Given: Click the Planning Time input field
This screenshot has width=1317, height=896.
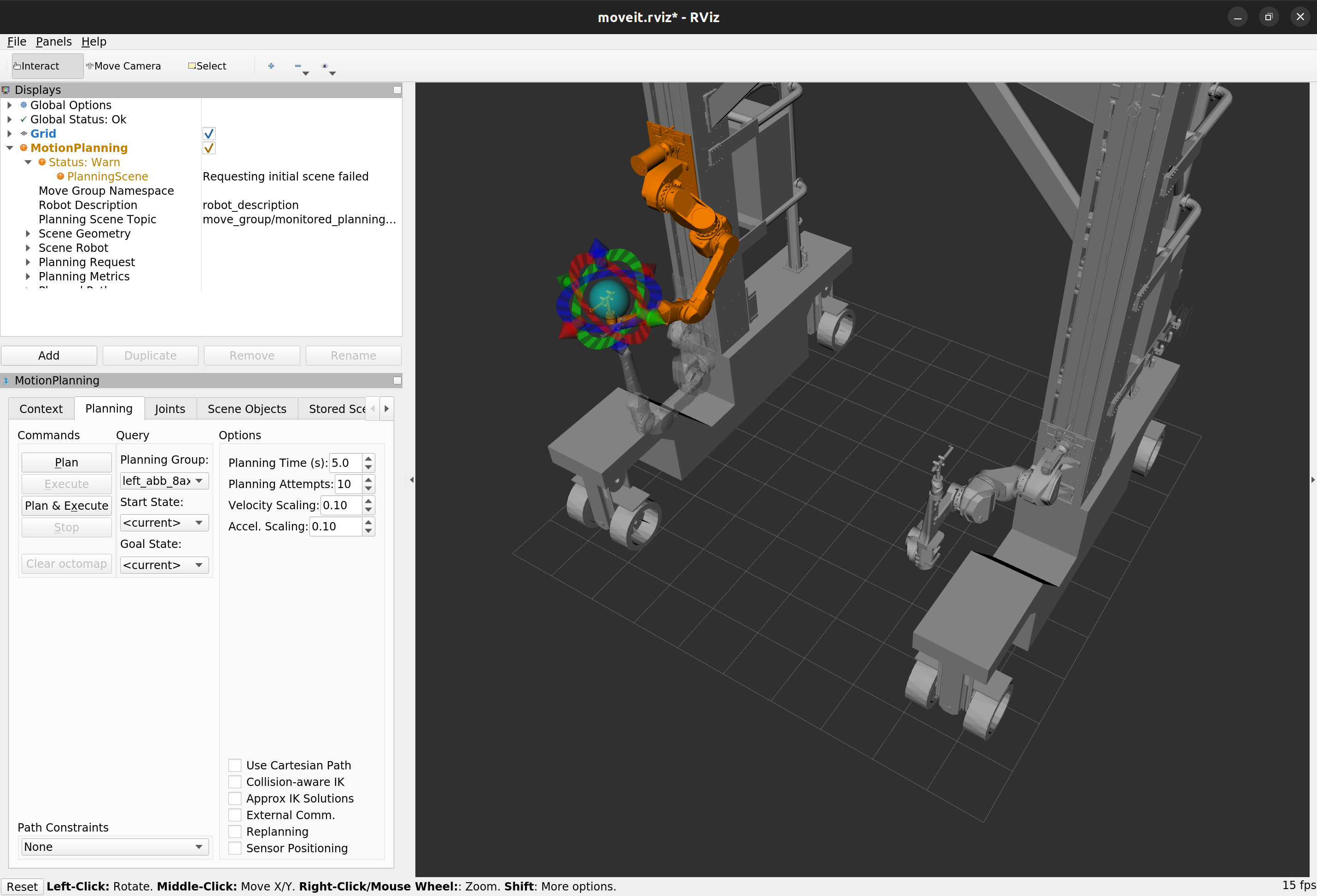Looking at the screenshot, I should pos(344,463).
